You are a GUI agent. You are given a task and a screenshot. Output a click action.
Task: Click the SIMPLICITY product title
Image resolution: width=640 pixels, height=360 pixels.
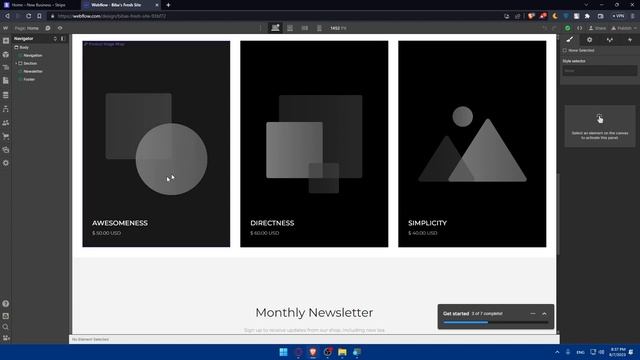coord(427,223)
